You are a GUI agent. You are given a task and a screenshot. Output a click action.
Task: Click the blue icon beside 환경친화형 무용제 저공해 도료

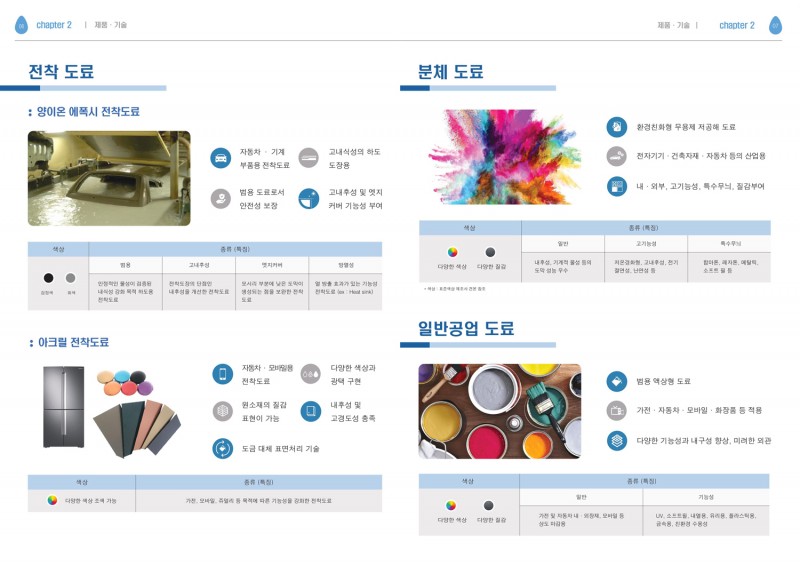[617, 127]
